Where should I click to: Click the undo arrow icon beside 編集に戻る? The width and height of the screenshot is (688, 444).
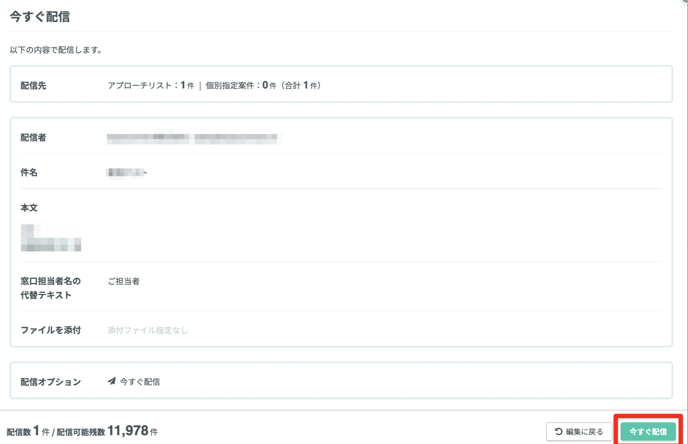click(559, 431)
